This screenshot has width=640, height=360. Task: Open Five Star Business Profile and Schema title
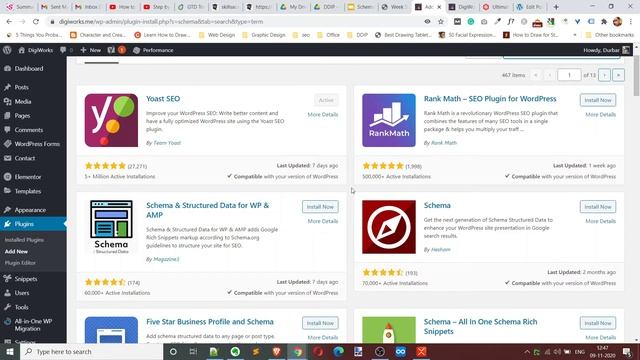210,322
